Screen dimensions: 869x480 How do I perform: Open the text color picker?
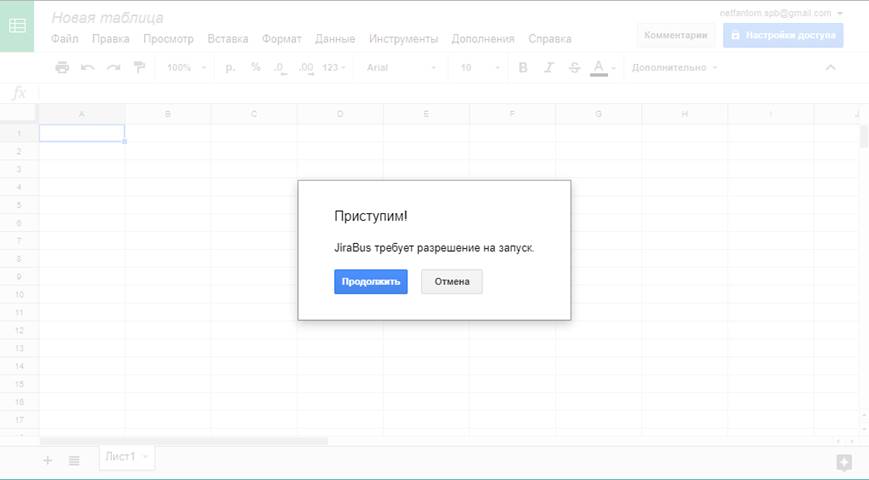[600, 68]
